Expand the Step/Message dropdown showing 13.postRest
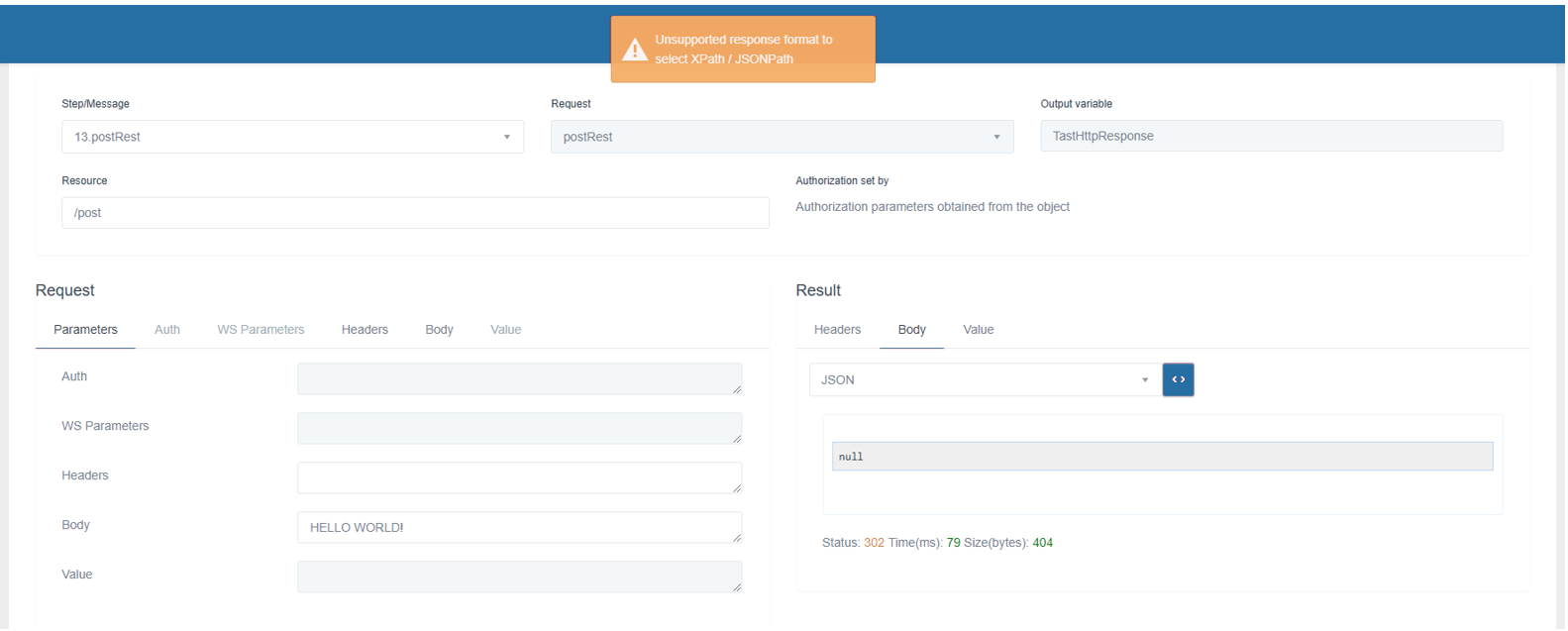1568x631 pixels. (292, 137)
